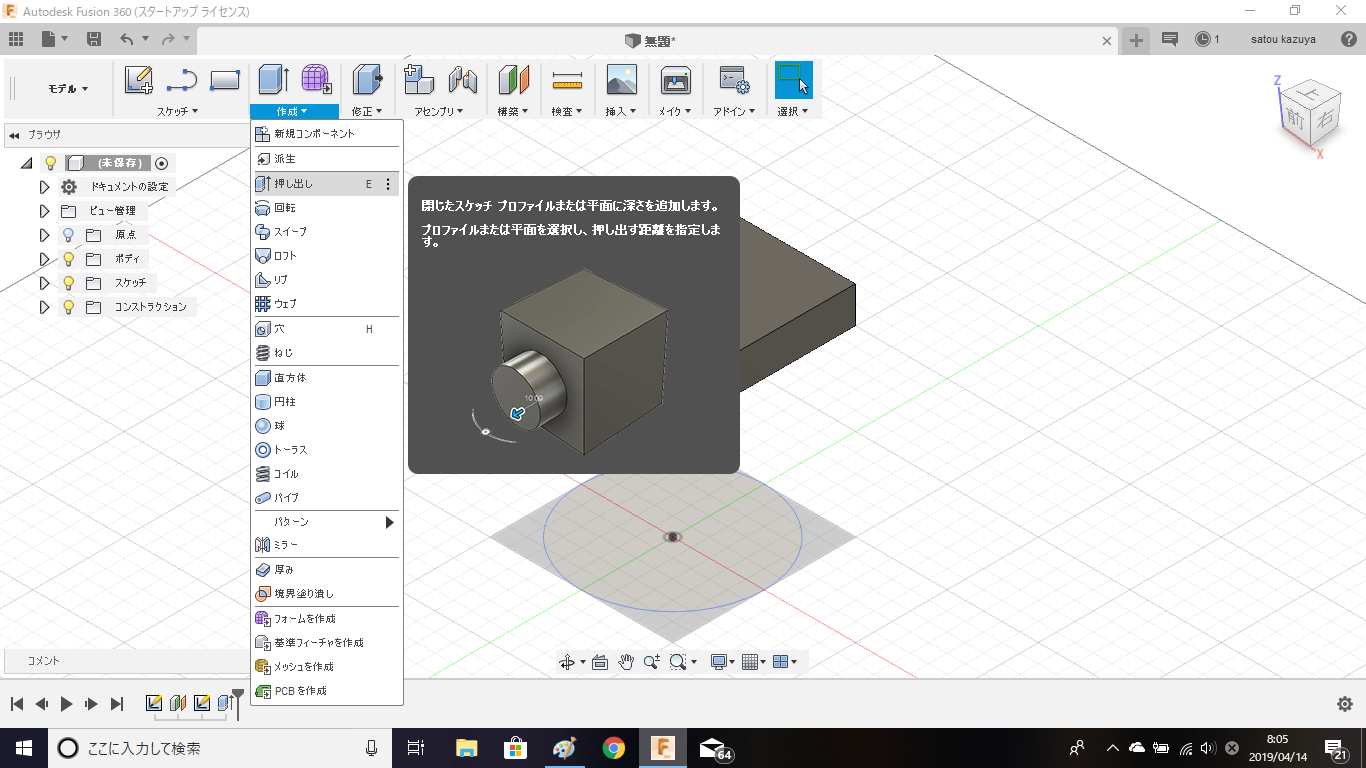Screen dimensions: 1366x768
Task: Open the job status clock icon
Action: click(x=1203, y=39)
